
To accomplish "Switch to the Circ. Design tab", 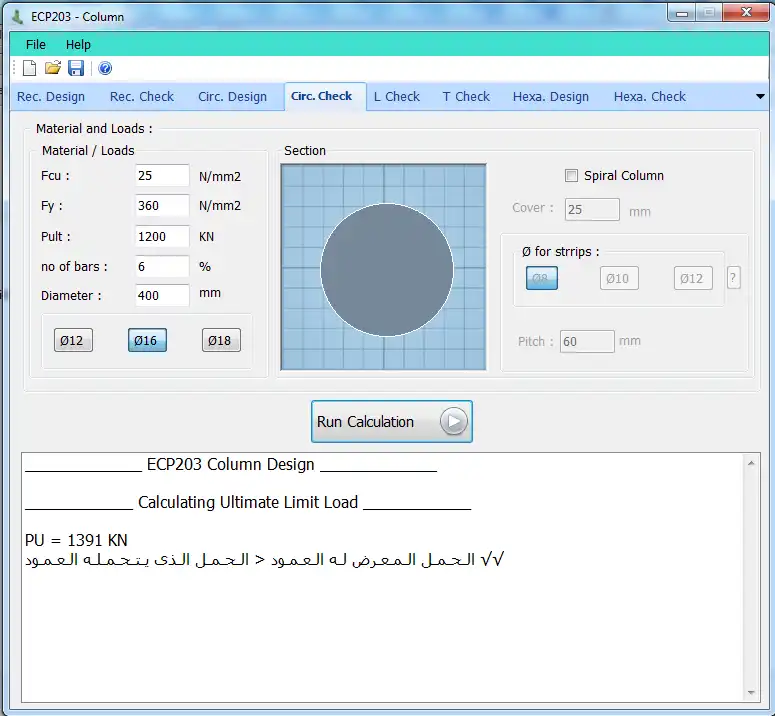I will pyautogui.click(x=232, y=97).
